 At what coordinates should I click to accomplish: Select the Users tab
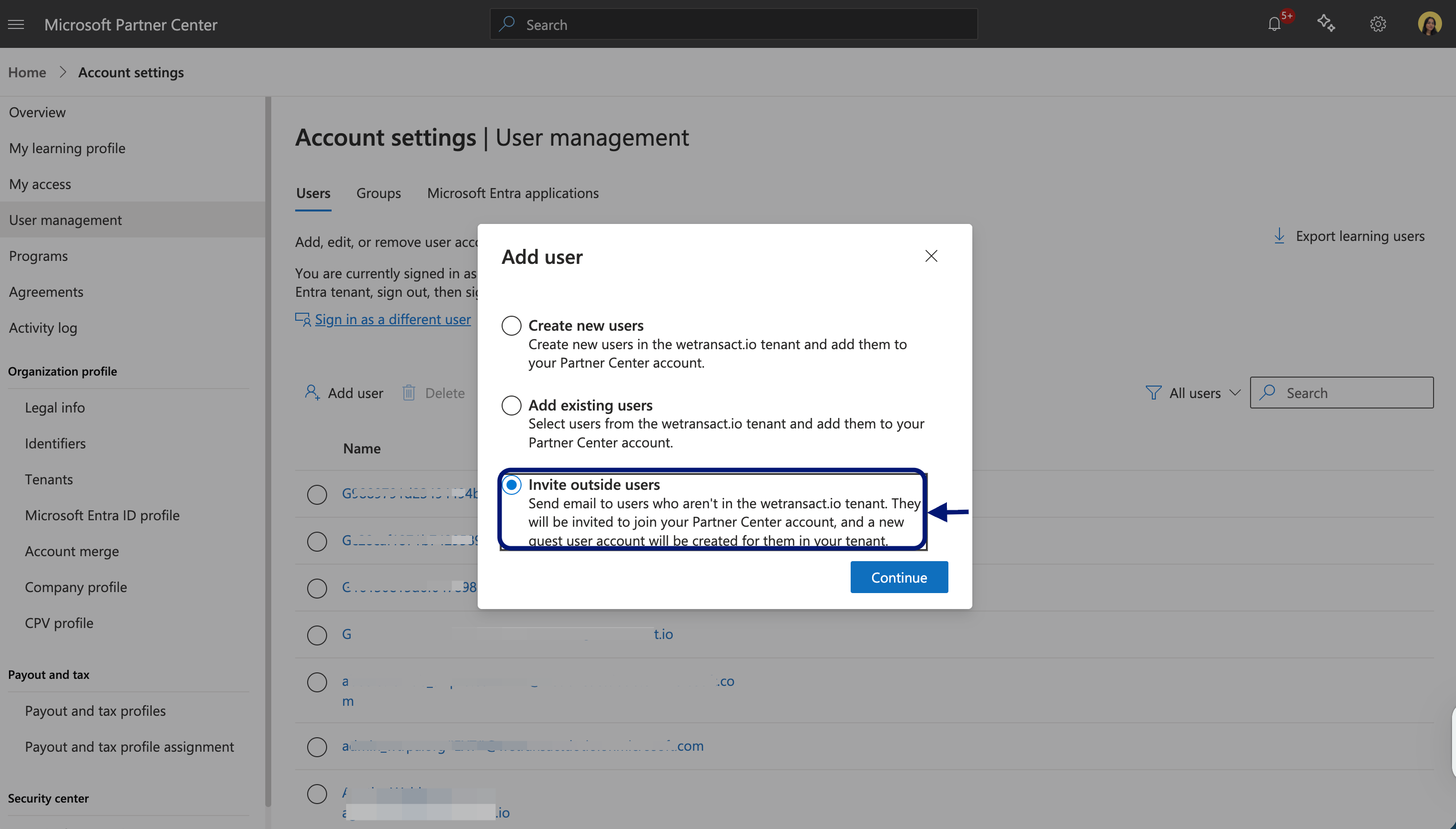click(313, 193)
